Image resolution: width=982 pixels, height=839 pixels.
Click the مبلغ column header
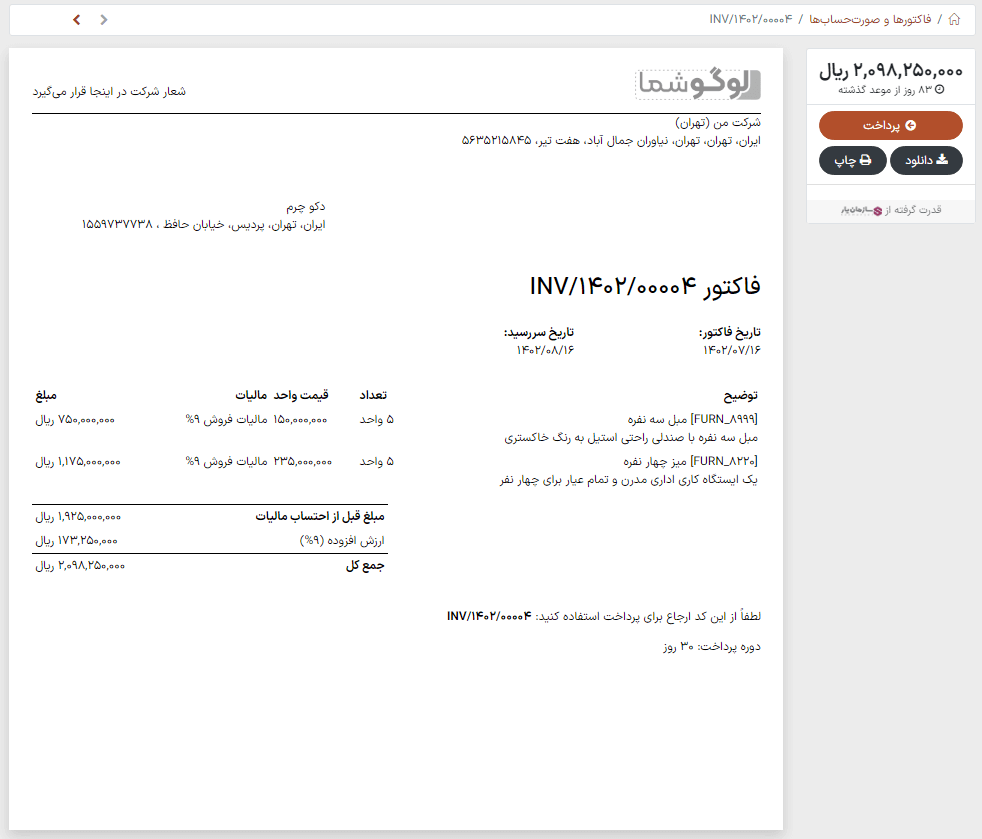click(46, 395)
